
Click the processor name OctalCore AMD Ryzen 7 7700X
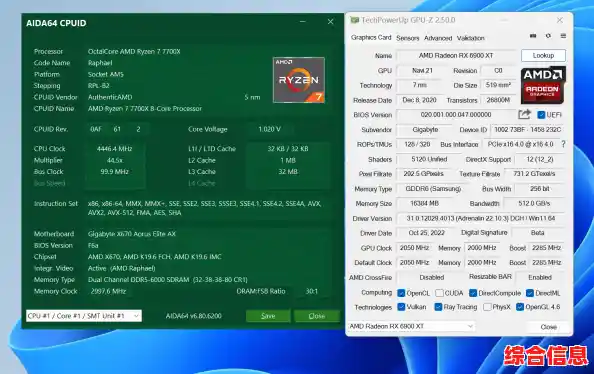134,51
